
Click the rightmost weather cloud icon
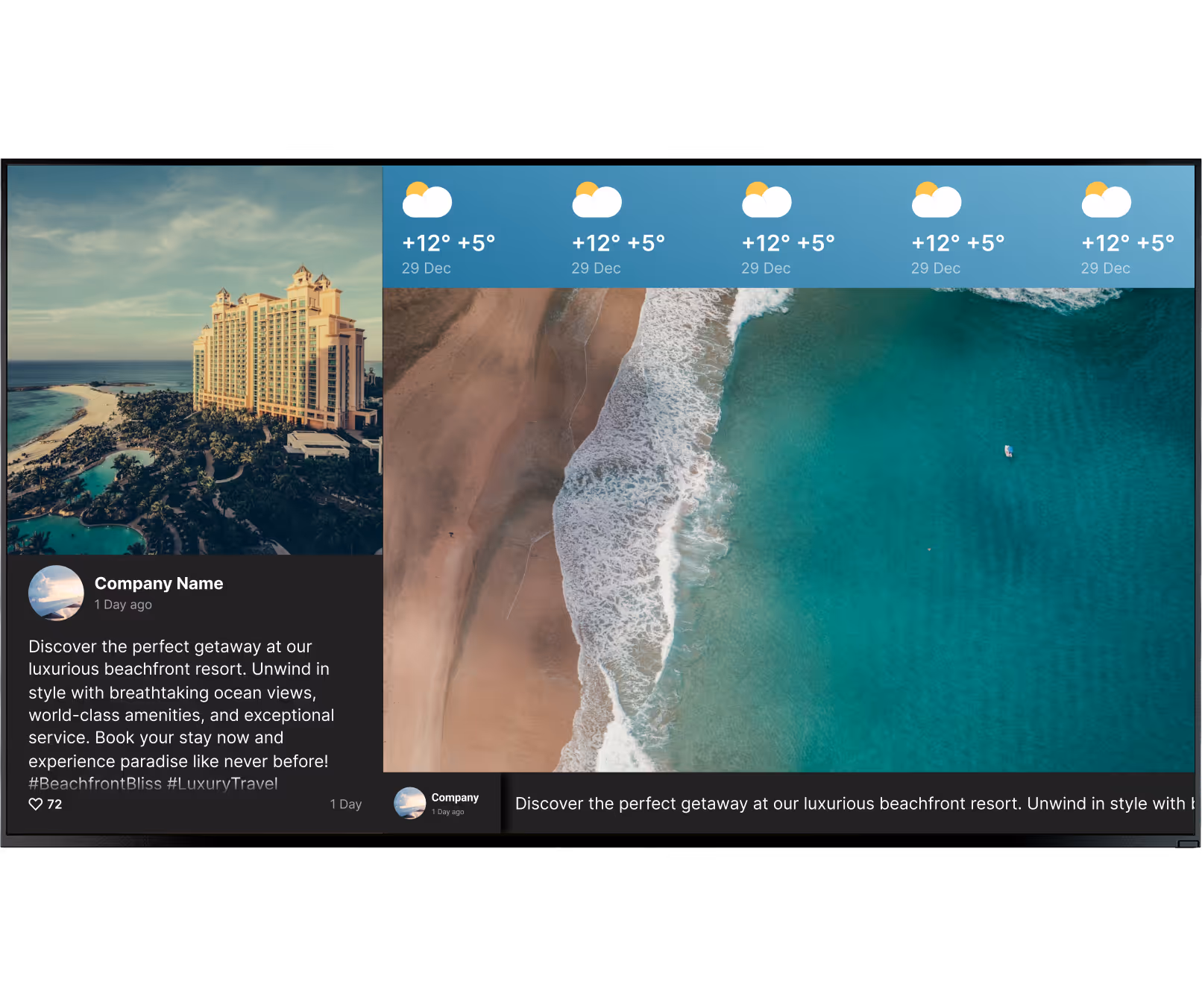pyautogui.click(x=1107, y=199)
